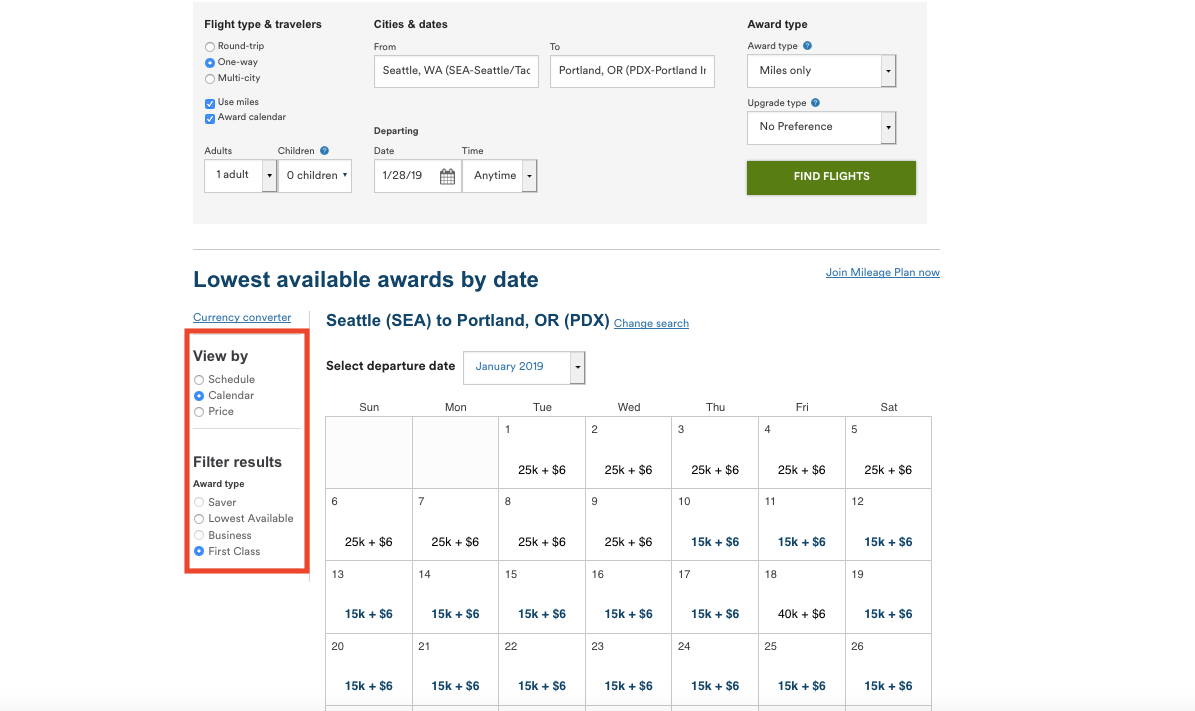
Task: Click the Upgrade type help icon
Action: click(816, 103)
